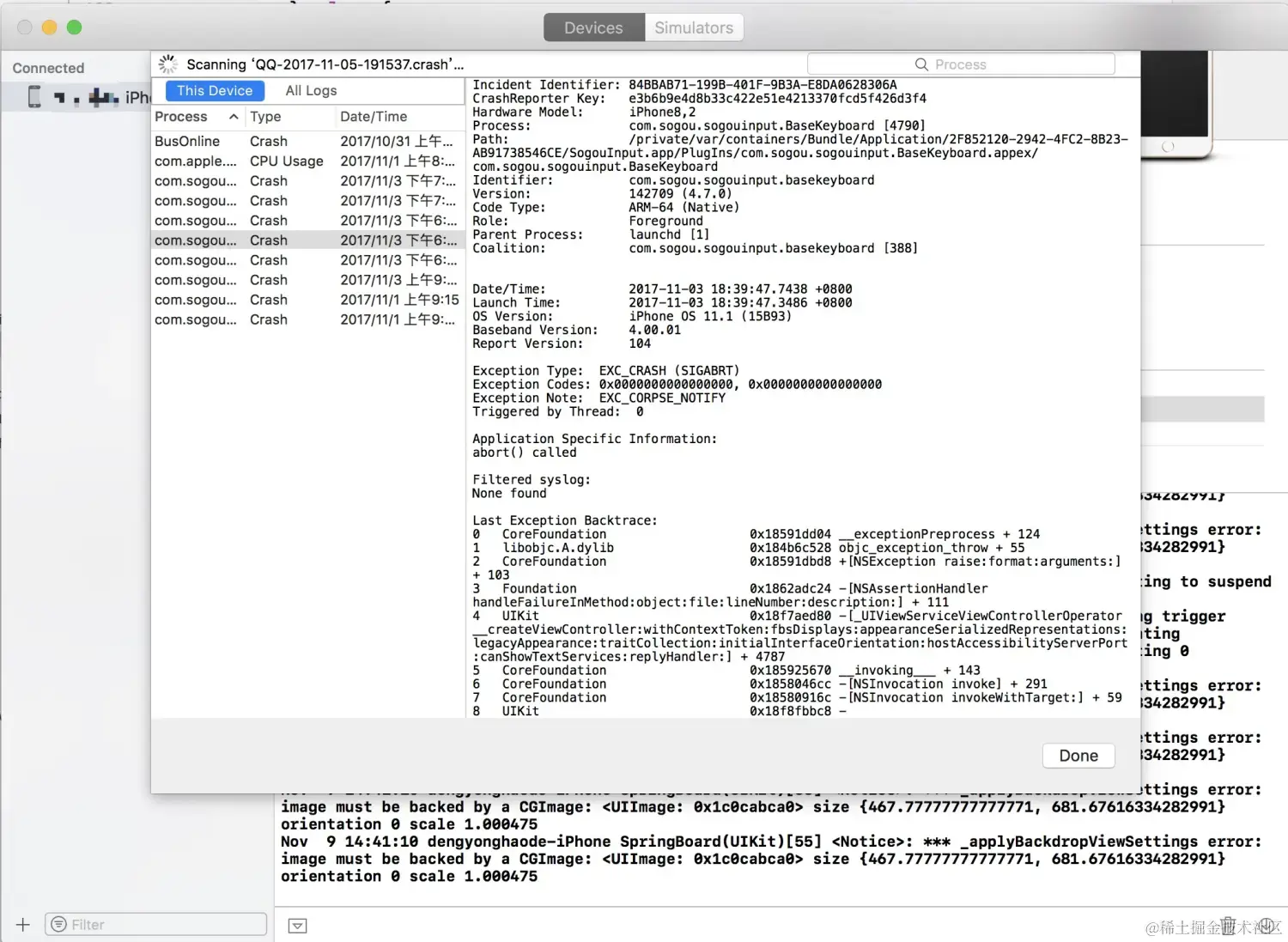
Task: Click the Exception Type EXC_CRASH line
Action: tap(605, 371)
